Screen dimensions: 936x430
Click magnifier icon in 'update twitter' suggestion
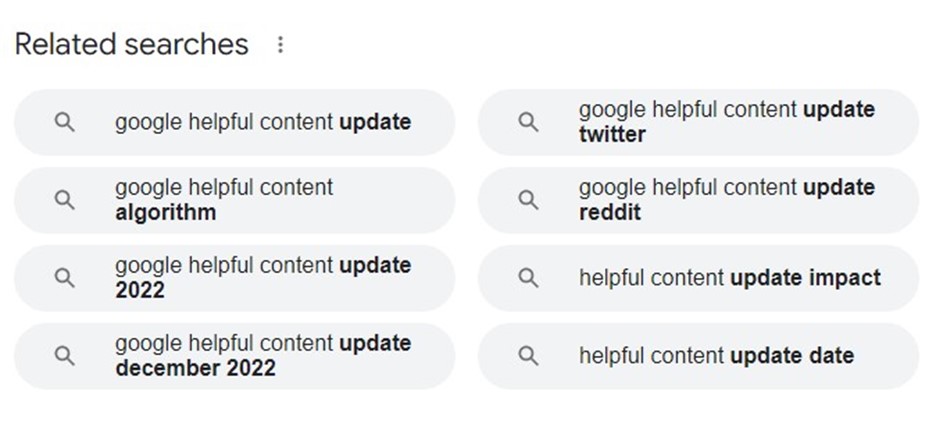click(528, 122)
